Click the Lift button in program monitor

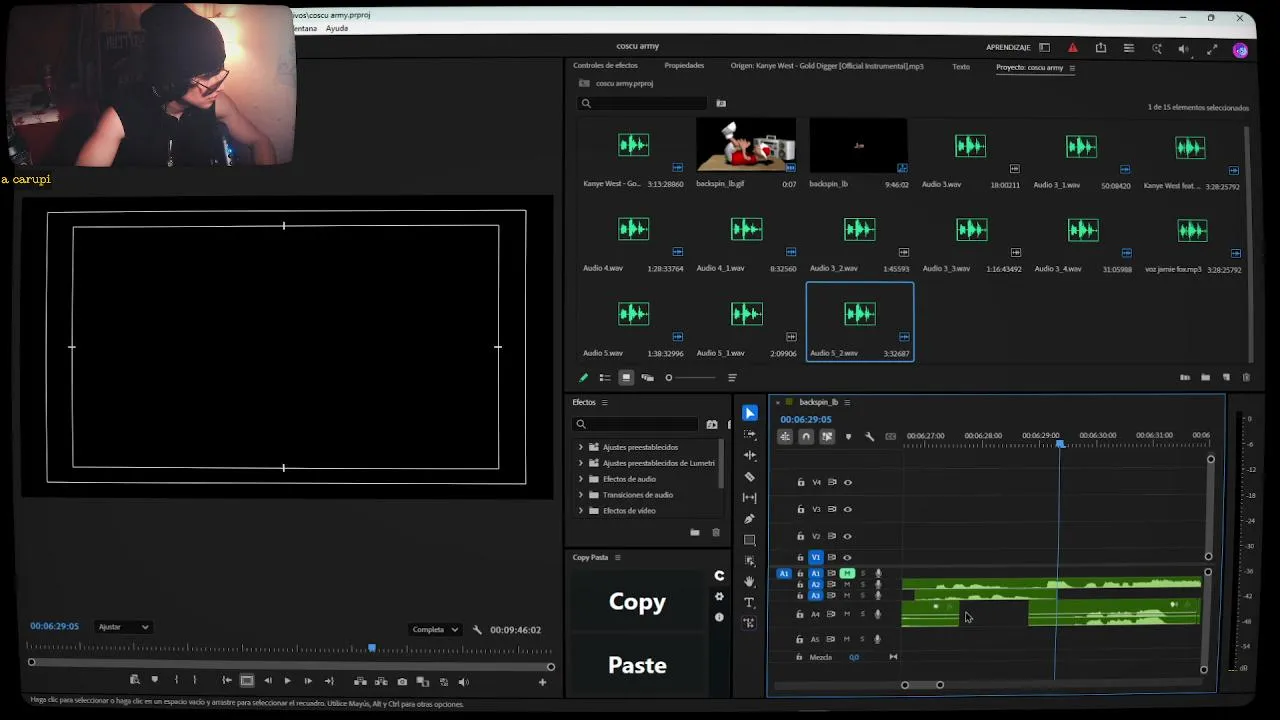point(360,681)
